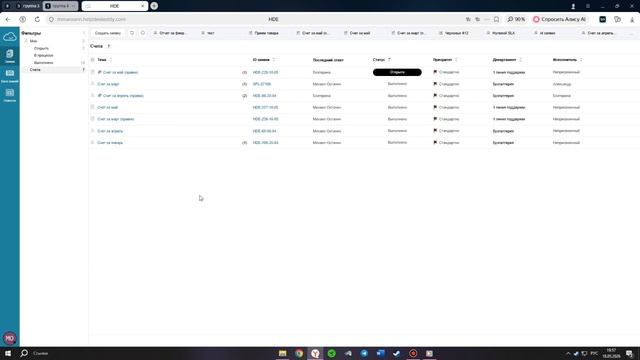Click the bookmark icon in the address bar
Viewport: 640px width, 360px height.
point(496,19)
